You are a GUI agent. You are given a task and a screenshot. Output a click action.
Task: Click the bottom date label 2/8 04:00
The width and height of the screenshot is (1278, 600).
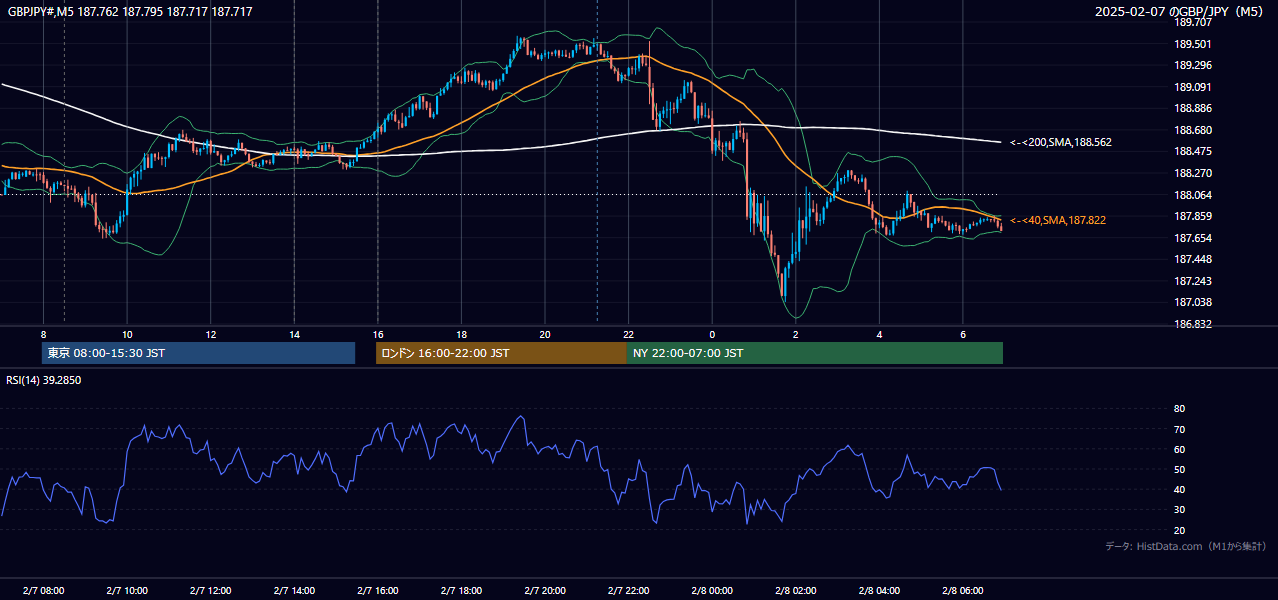coord(879,591)
